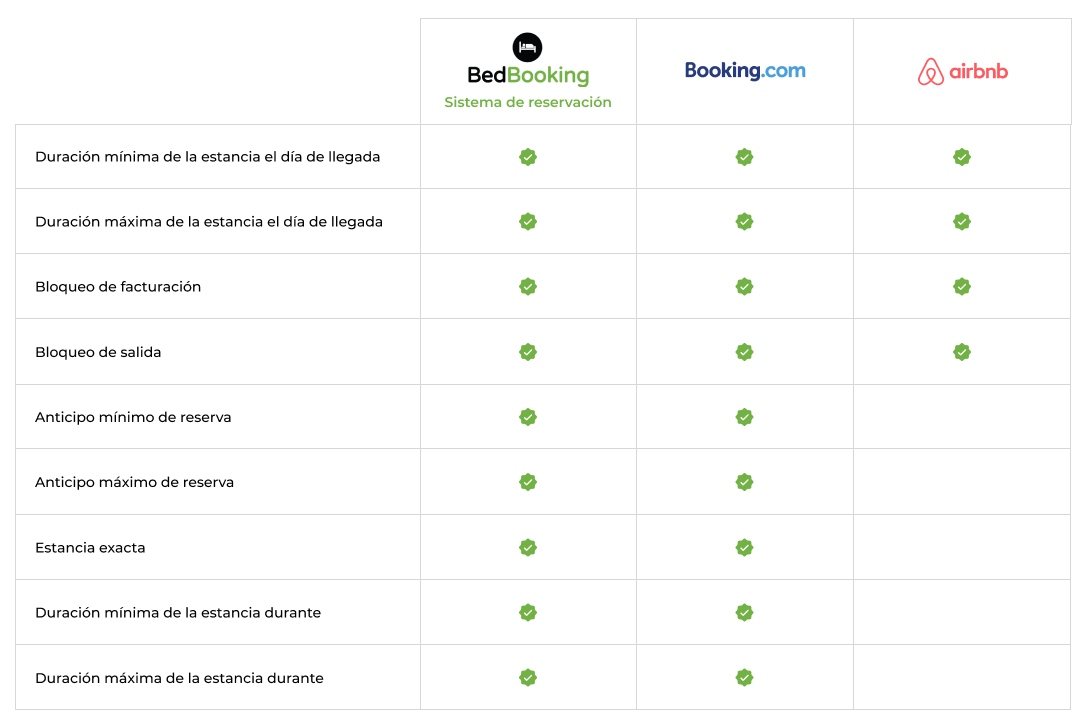The width and height of the screenshot is (1087, 728).
Task: Click airbnb checkmark for Bloqueo de salida
Action: pos(962,352)
